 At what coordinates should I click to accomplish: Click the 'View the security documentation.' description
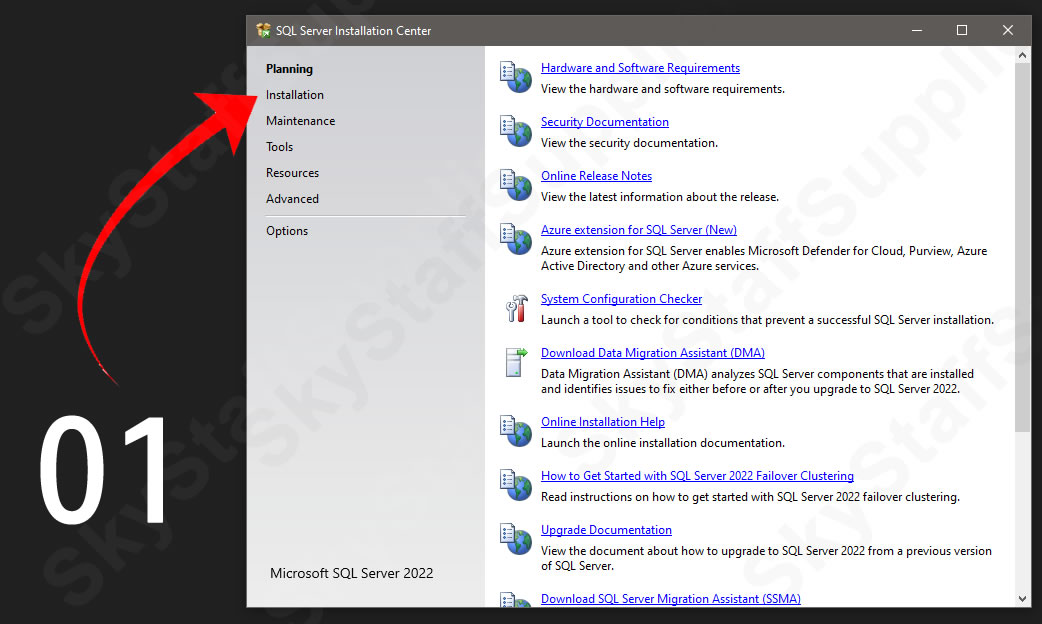click(x=629, y=143)
